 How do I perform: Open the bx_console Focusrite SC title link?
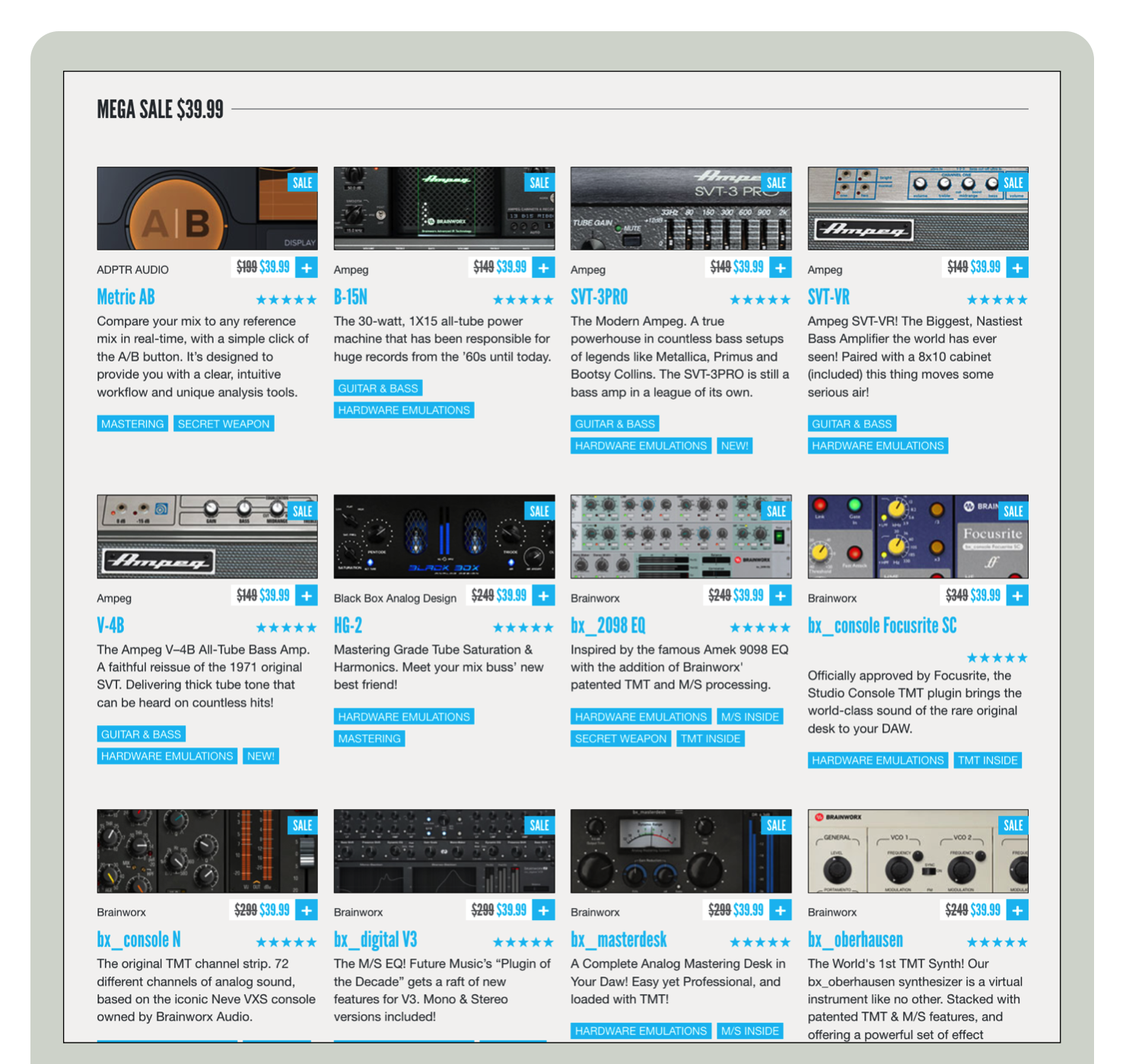[883, 626]
